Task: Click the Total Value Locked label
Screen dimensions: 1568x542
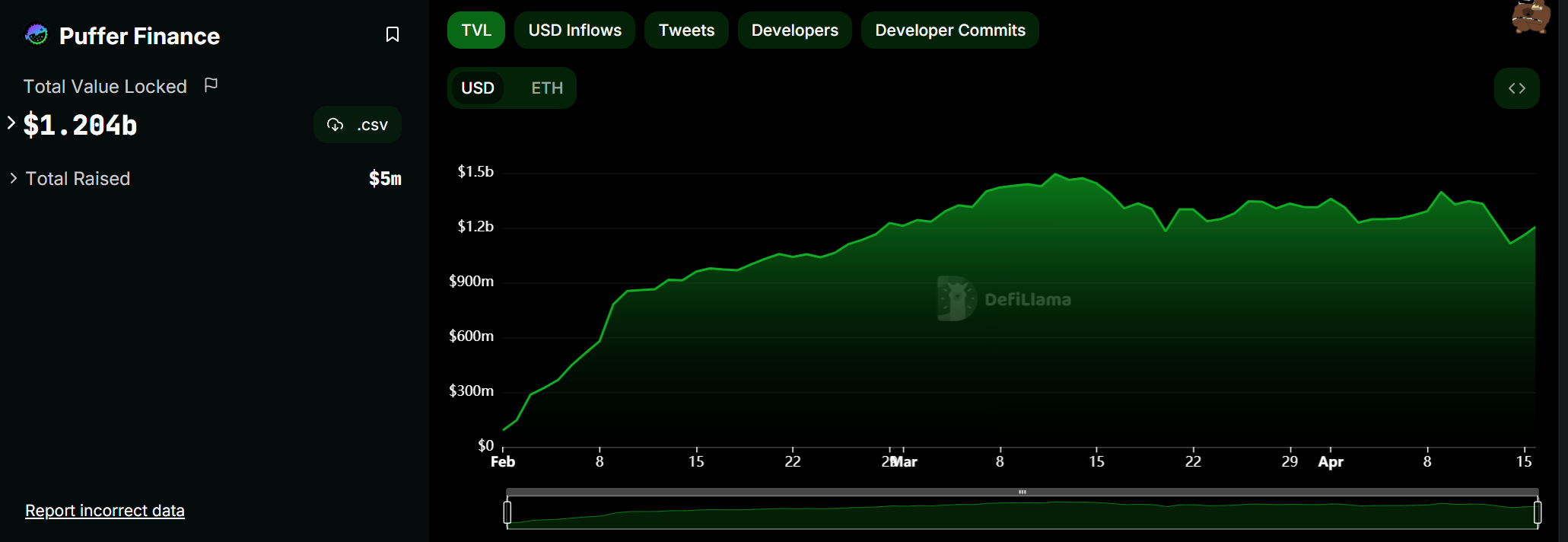Action: [x=105, y=87]
